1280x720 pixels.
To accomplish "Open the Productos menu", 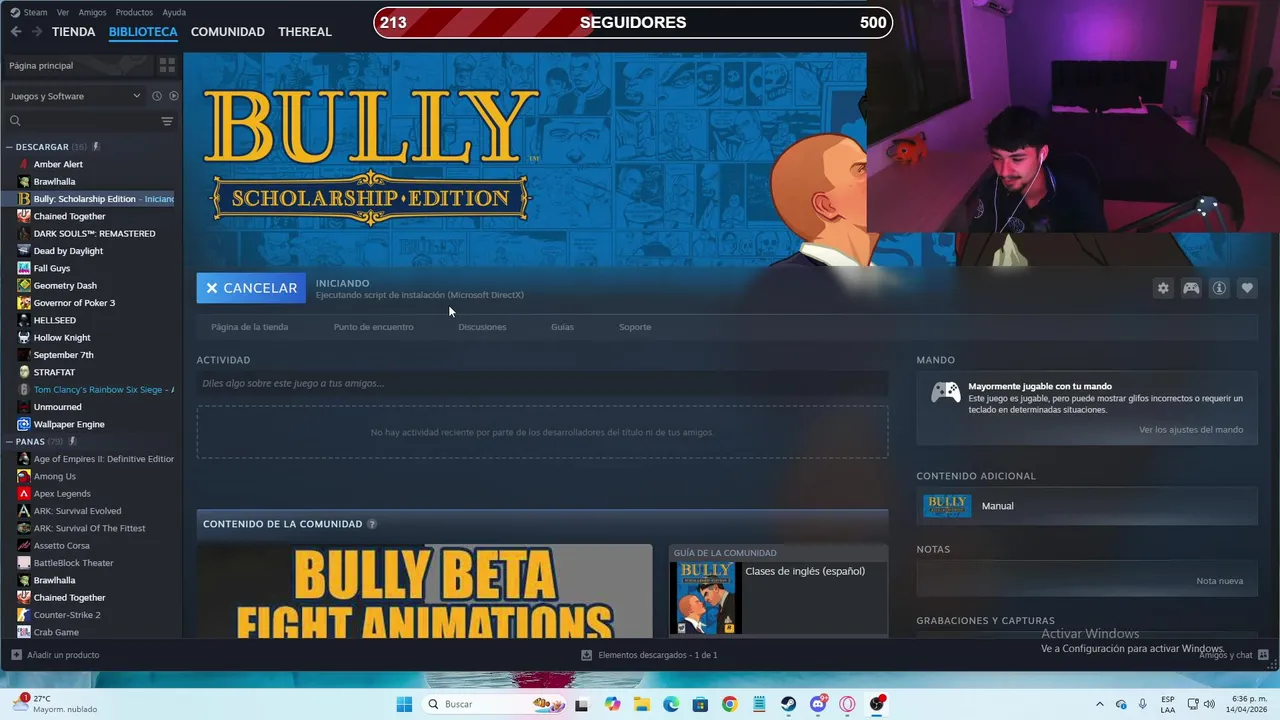I will (134, 12).
